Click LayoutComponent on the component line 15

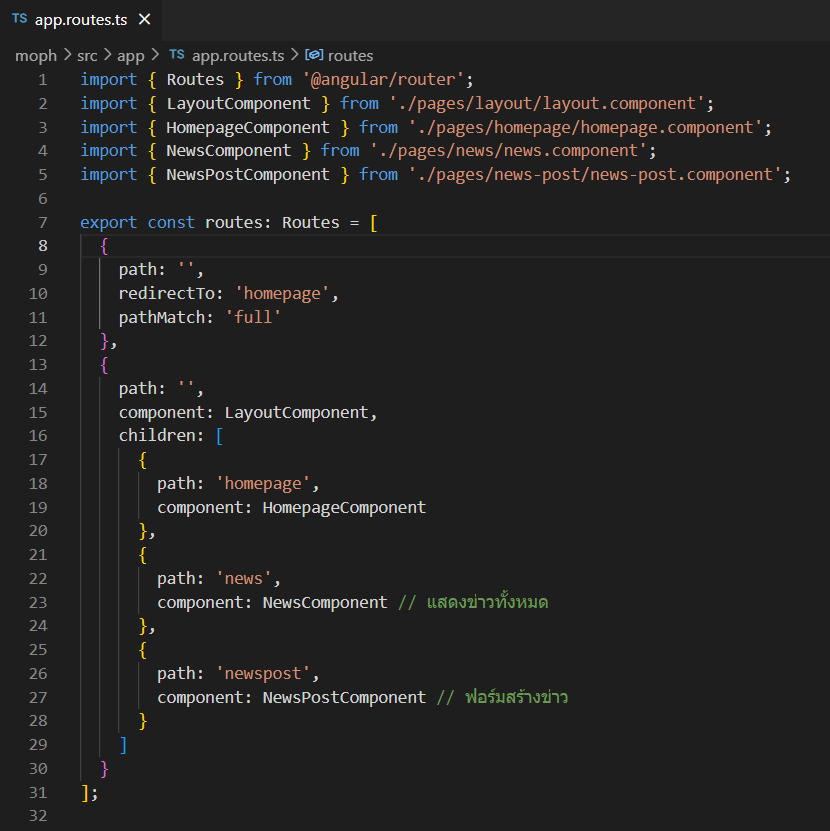click(x=300, y=412)
